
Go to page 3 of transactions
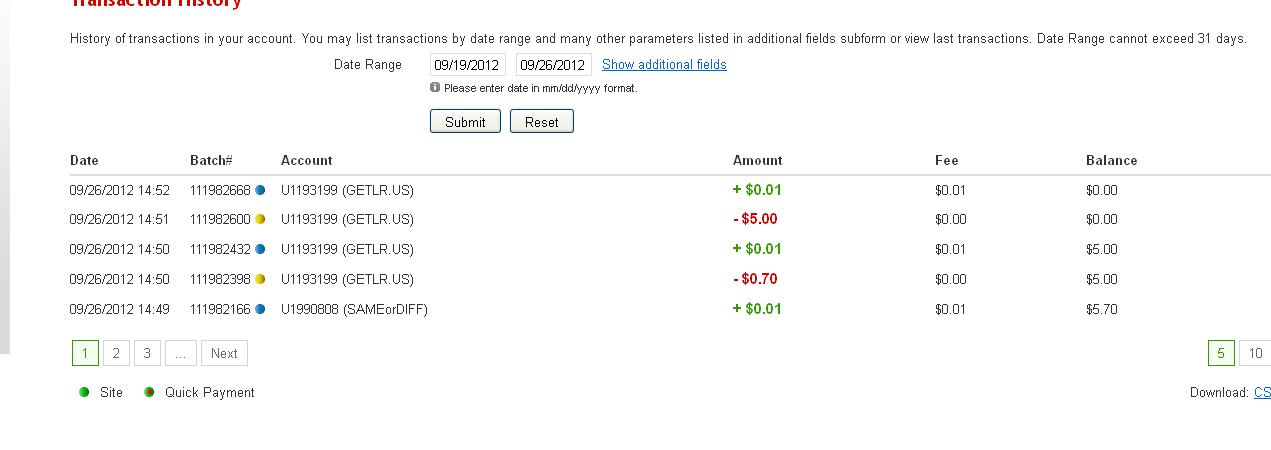click(147, 353)
